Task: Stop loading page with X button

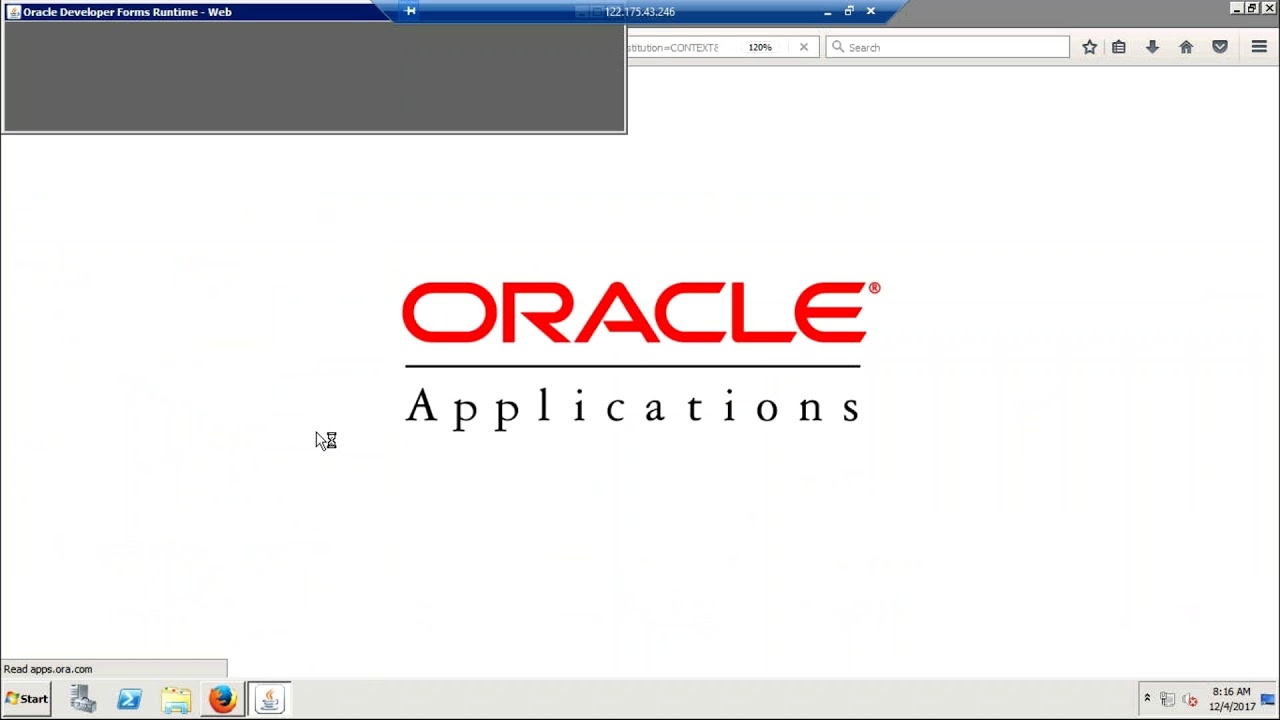Action: tap(803, 47)
